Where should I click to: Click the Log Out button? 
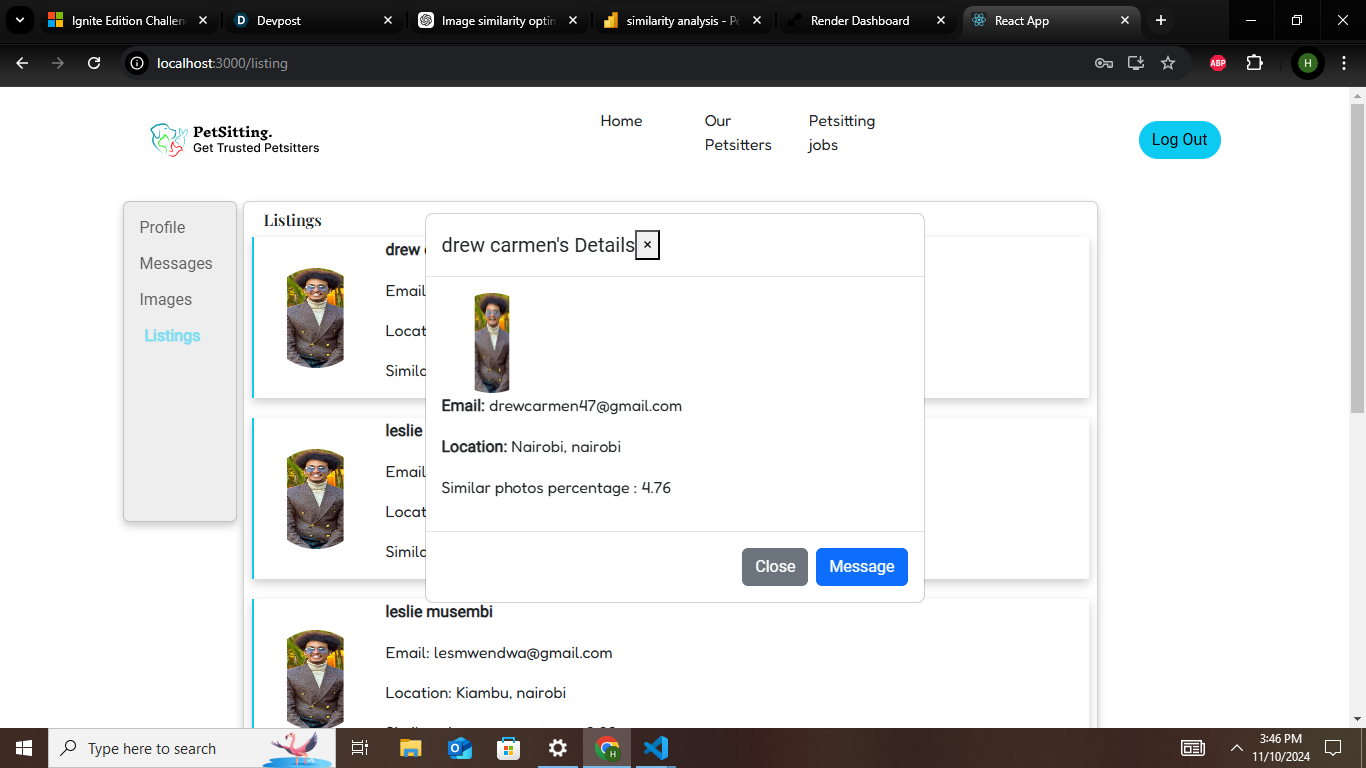1180,140
